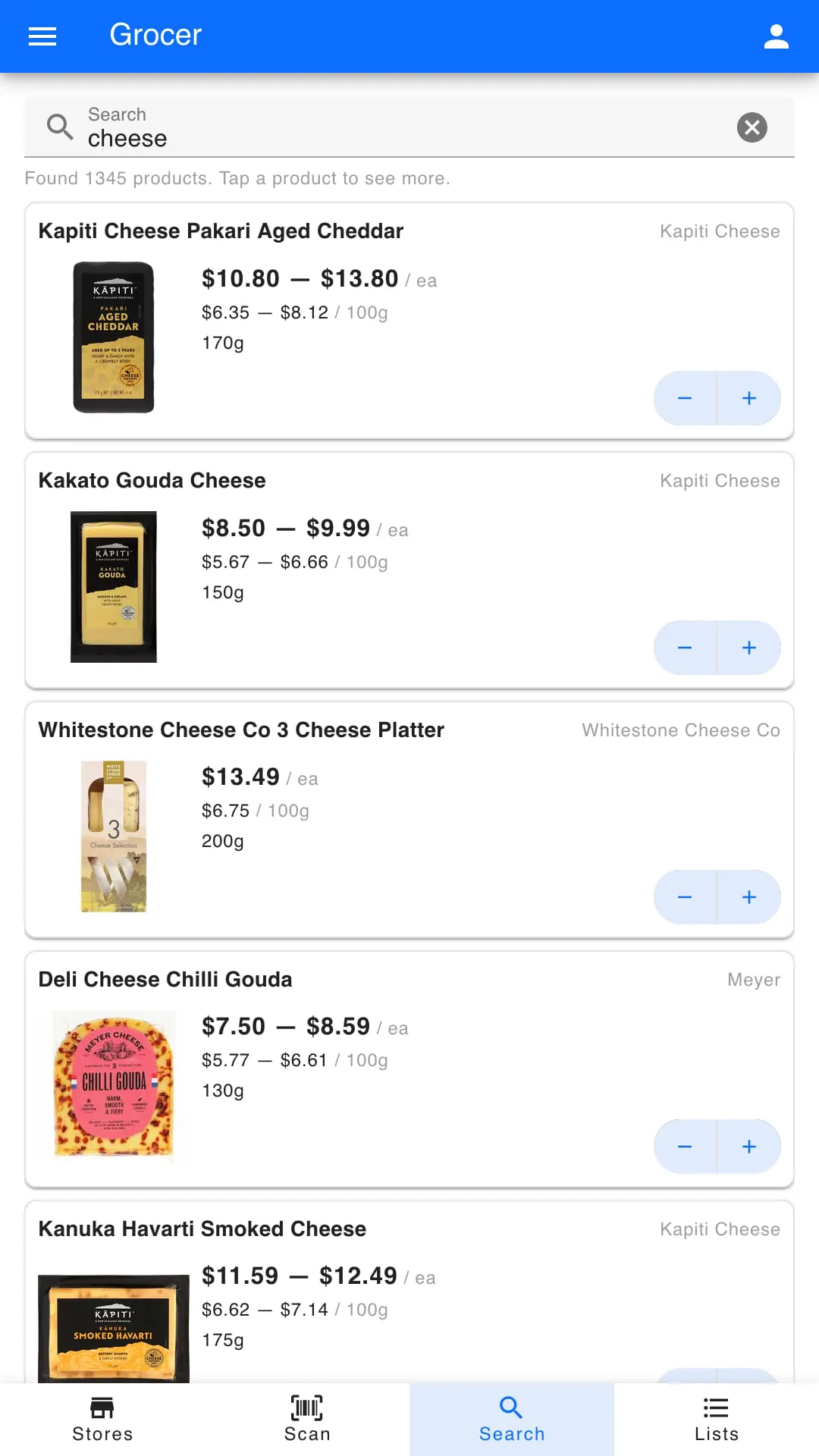
Task: Clear the cheese search text
Action: (752, 127)
